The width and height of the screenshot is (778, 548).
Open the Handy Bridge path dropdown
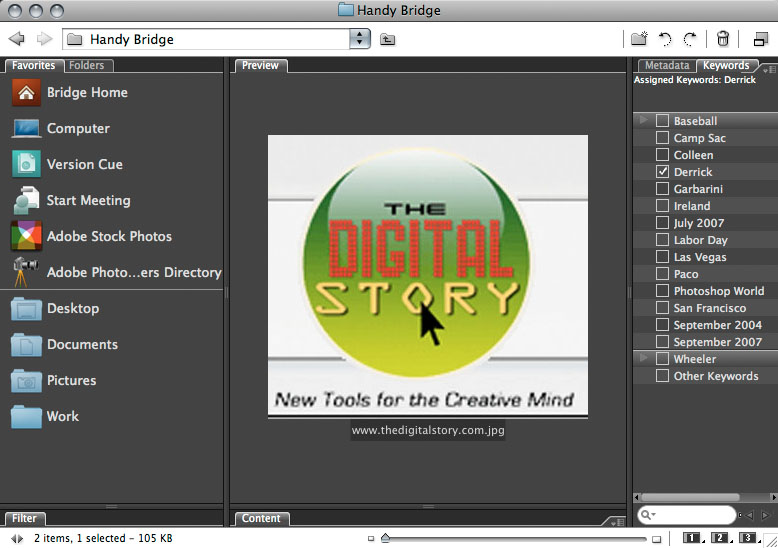360,39
